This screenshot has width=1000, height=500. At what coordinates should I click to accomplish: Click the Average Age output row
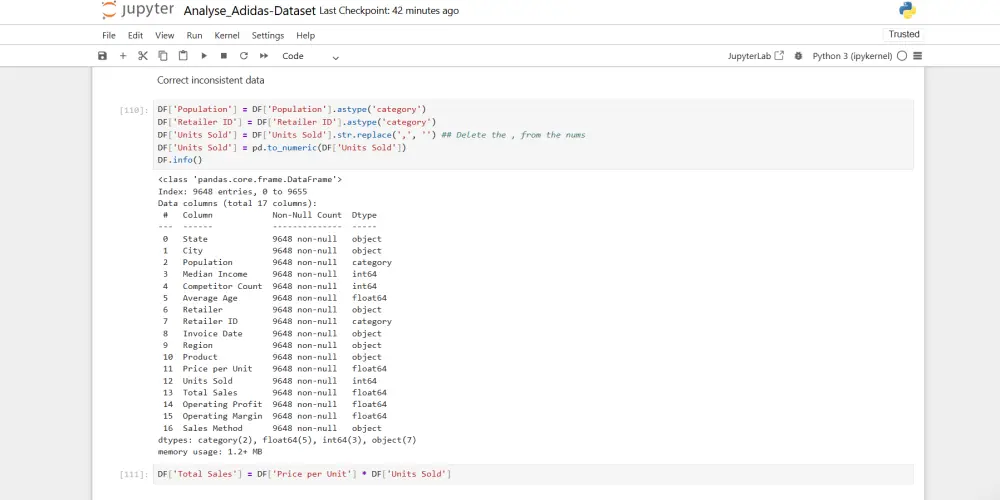tap(274, 298)
